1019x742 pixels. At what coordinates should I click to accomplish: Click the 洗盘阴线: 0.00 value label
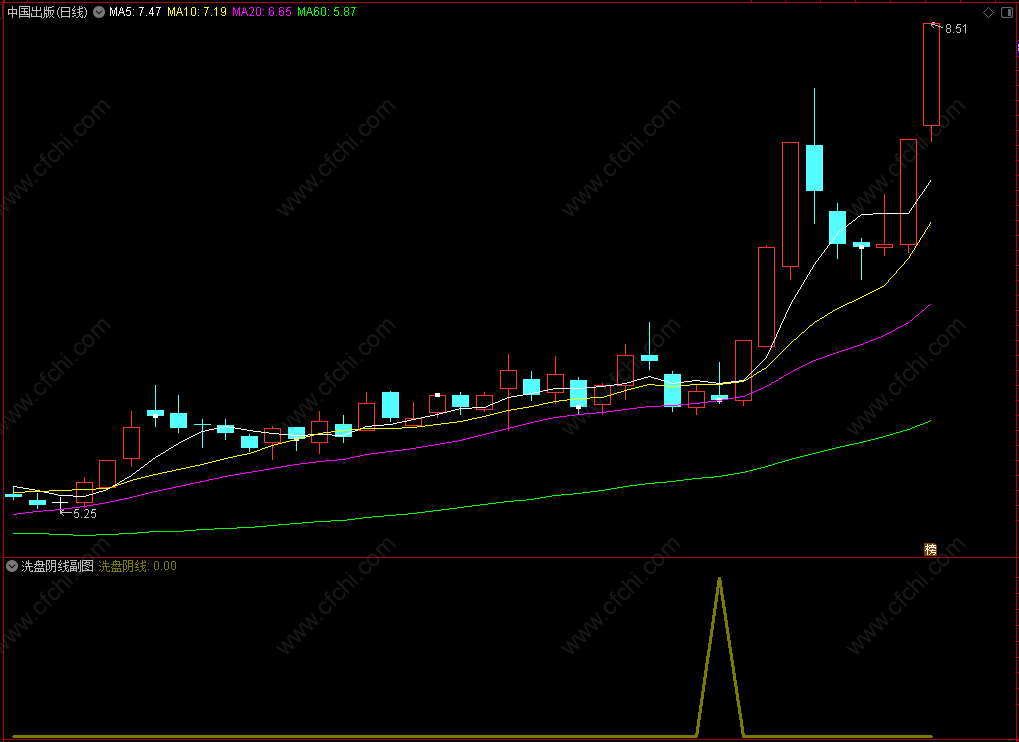pos(137,567)
